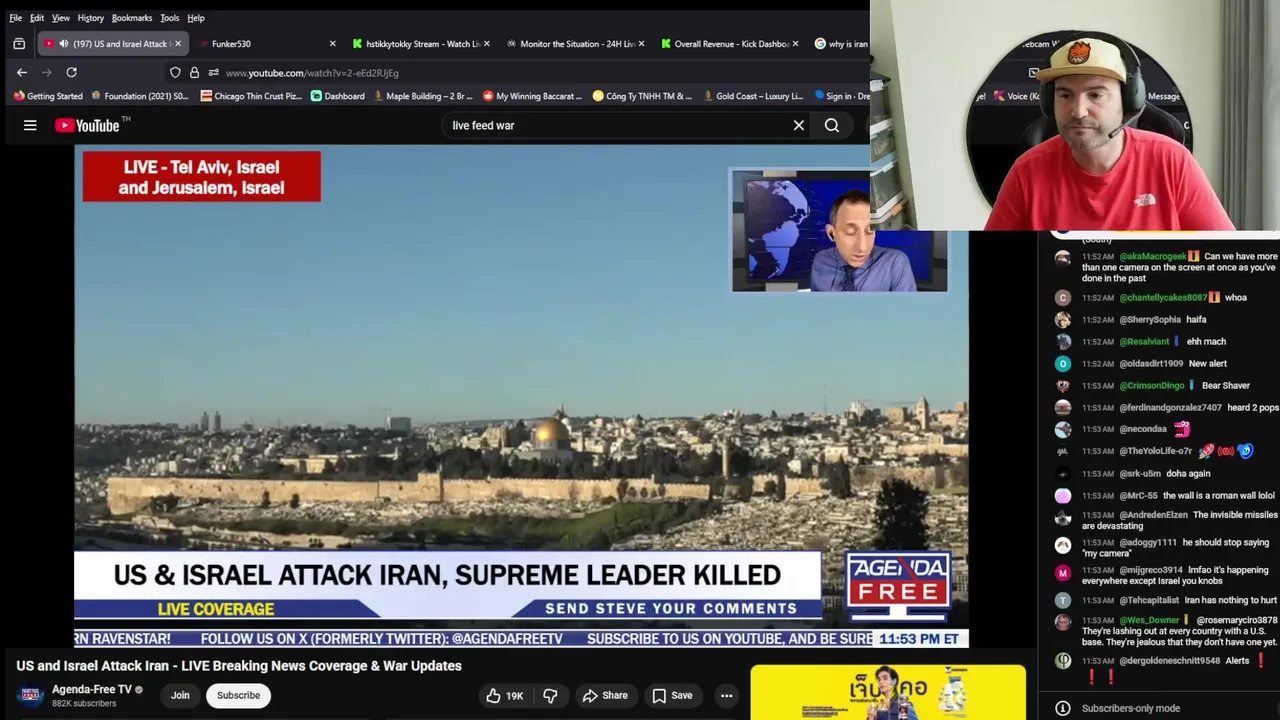Close the hstikkytokky Stream tab
This screenshot has width=1280, height=720.
tap(486, 44)
